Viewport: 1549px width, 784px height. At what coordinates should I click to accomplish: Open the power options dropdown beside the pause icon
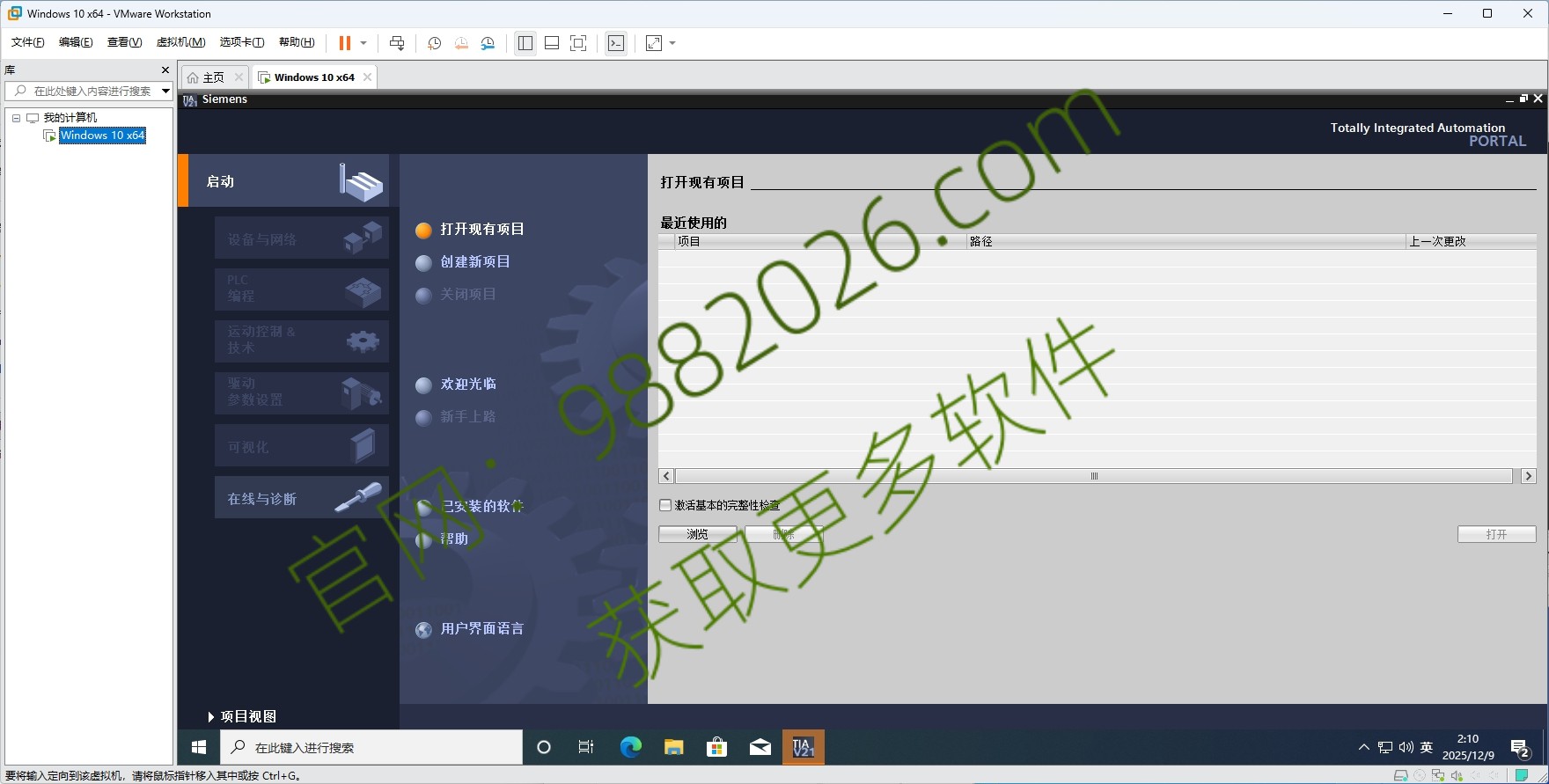click(363, 43)
